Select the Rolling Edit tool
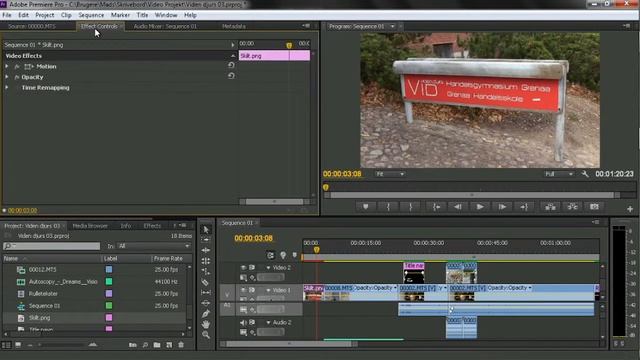 coord(206,261)
